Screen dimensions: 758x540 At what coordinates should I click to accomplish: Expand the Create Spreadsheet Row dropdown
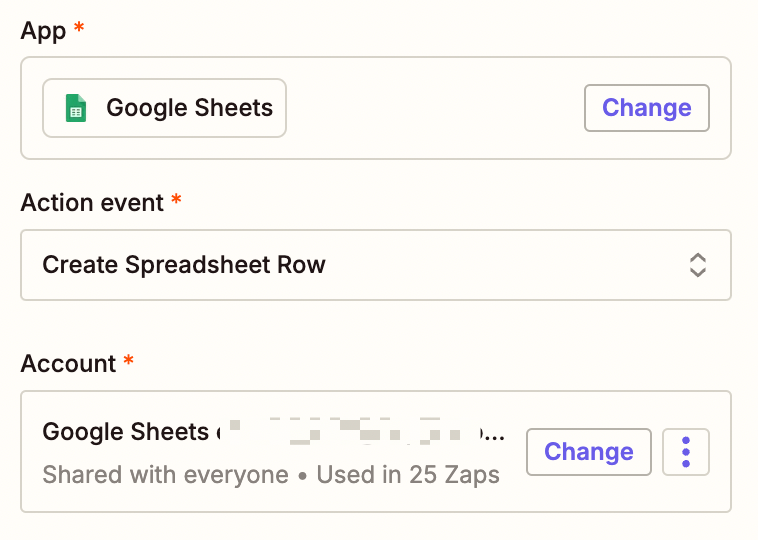coord(375,265)
